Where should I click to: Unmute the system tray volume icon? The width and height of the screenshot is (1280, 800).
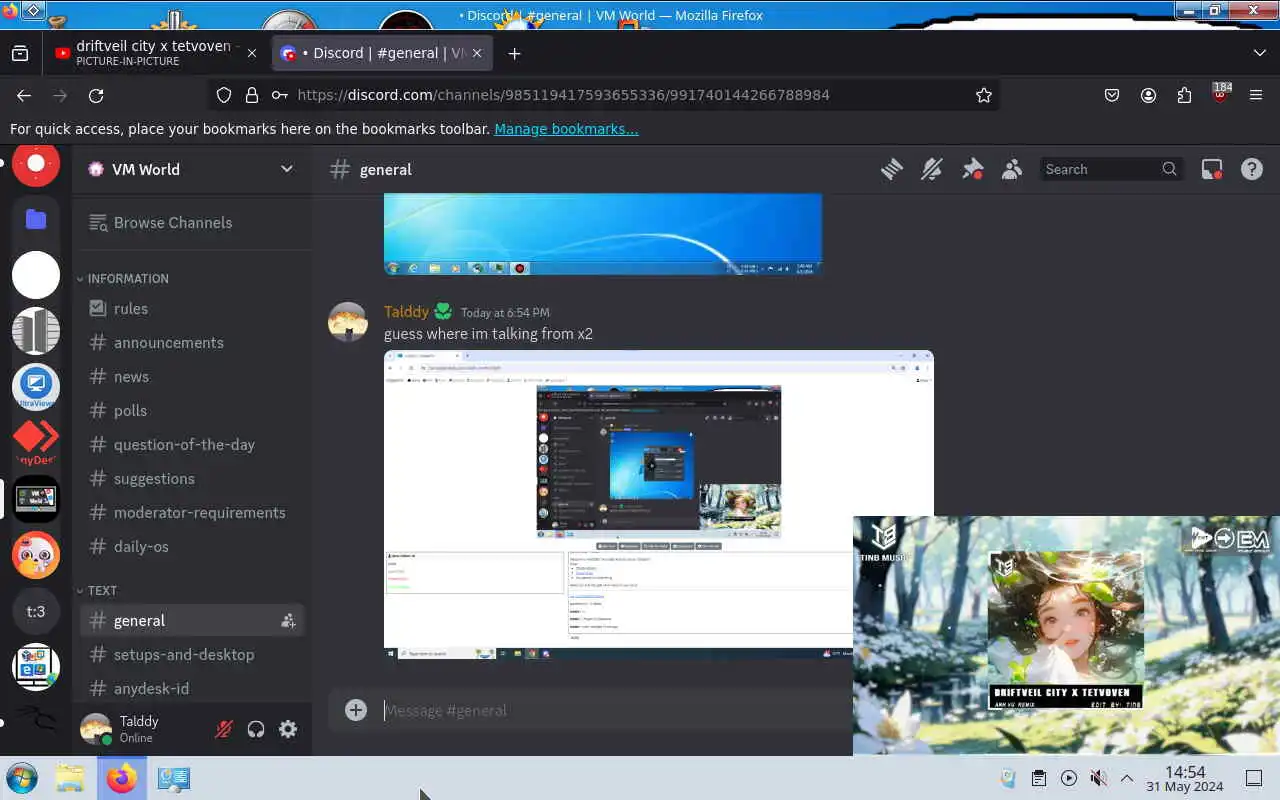tap(1098, 778)
